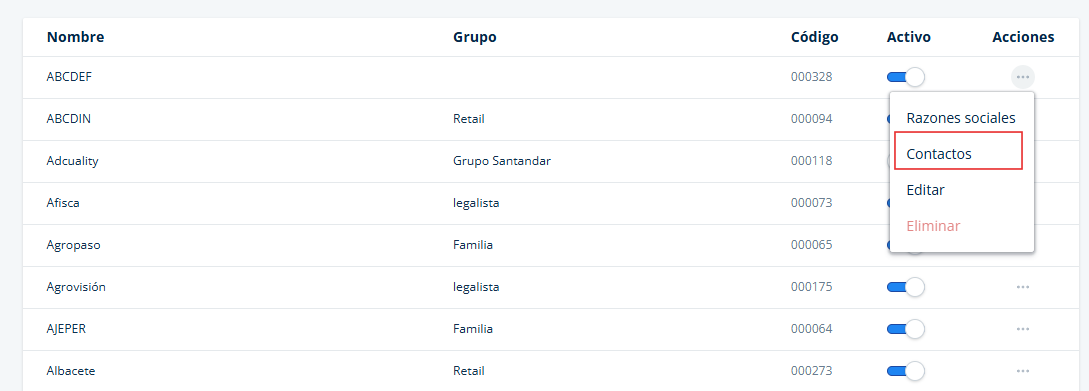Sort by the Nombre column header
The width and height of the screenshot is (1089, 391).
click(75, 37)
